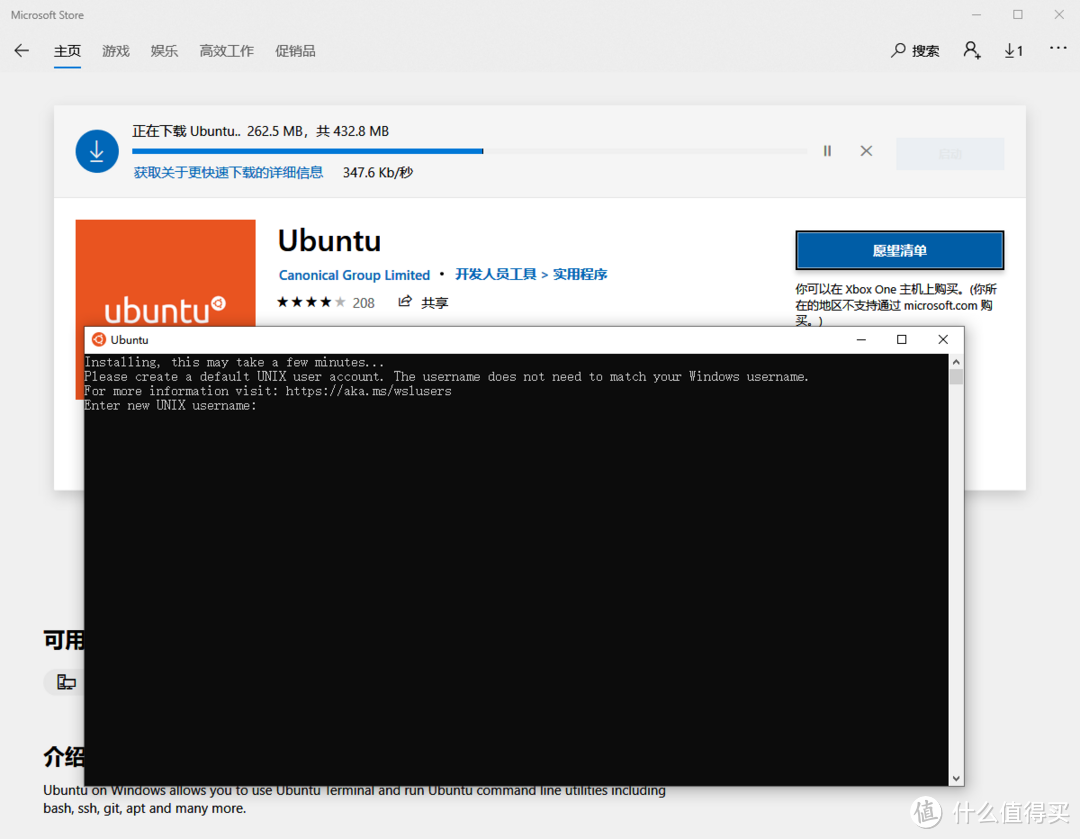Image resolution: width=1080 pixels, height=839 pixels.
Task: Open the 促销品 tab
Action: point(295,51)
